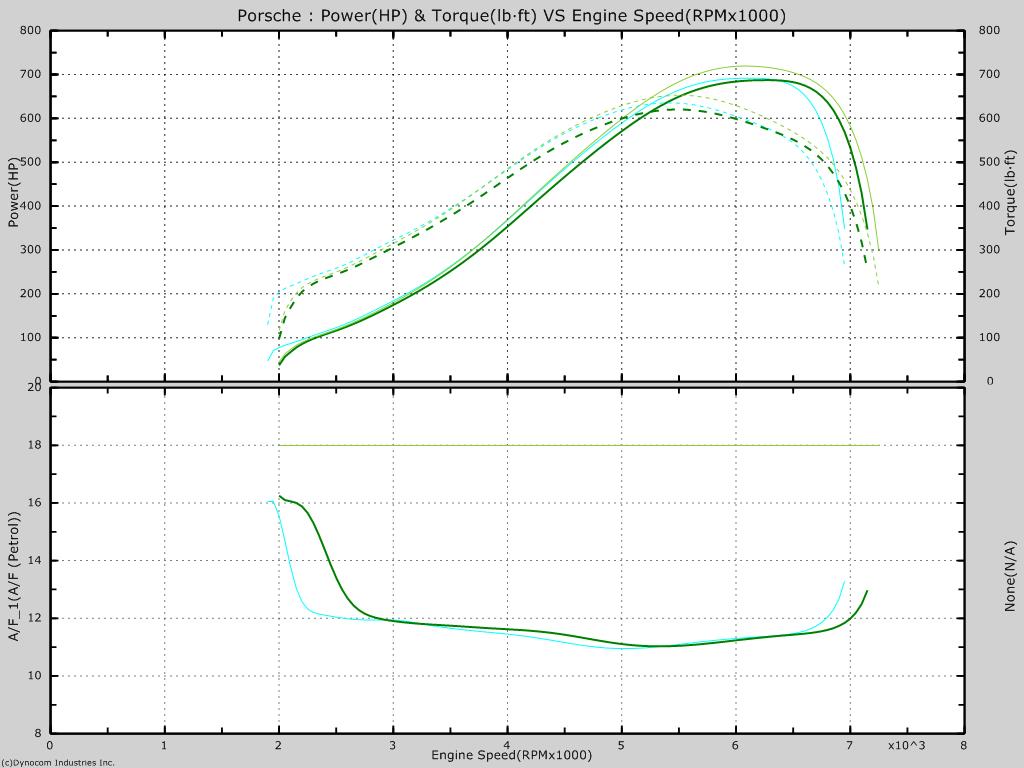Click the 800 tick label on the Power axis

31,30
